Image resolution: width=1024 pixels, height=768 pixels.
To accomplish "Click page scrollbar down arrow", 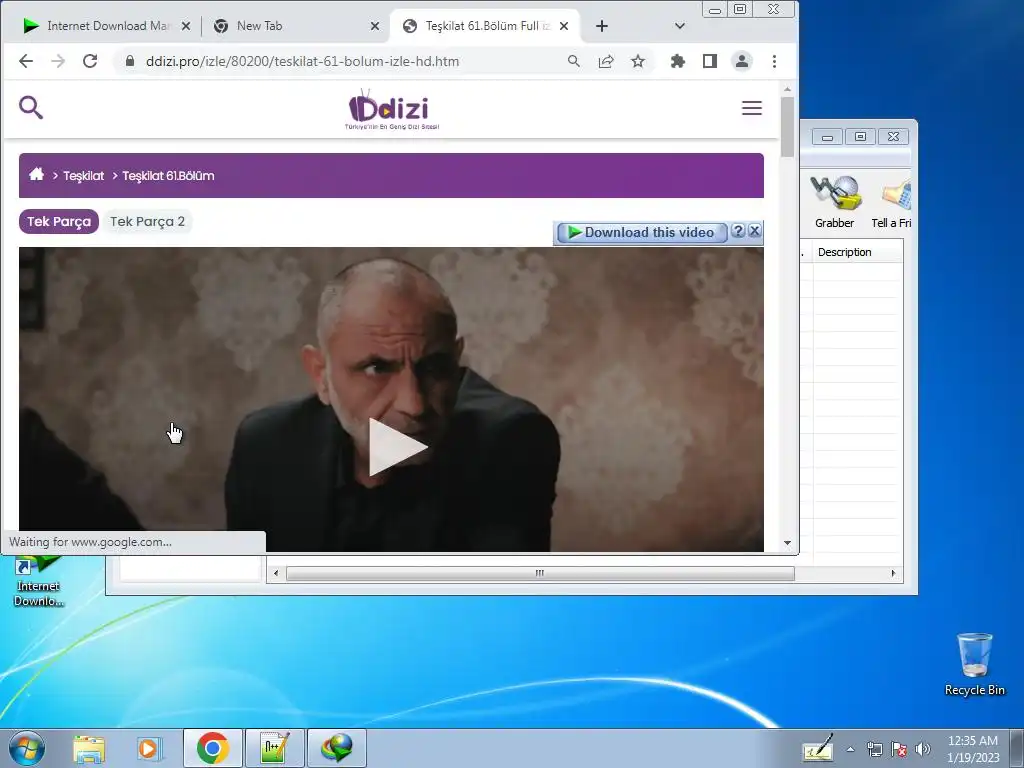I will pyautogui.click(x=788, y=543).
